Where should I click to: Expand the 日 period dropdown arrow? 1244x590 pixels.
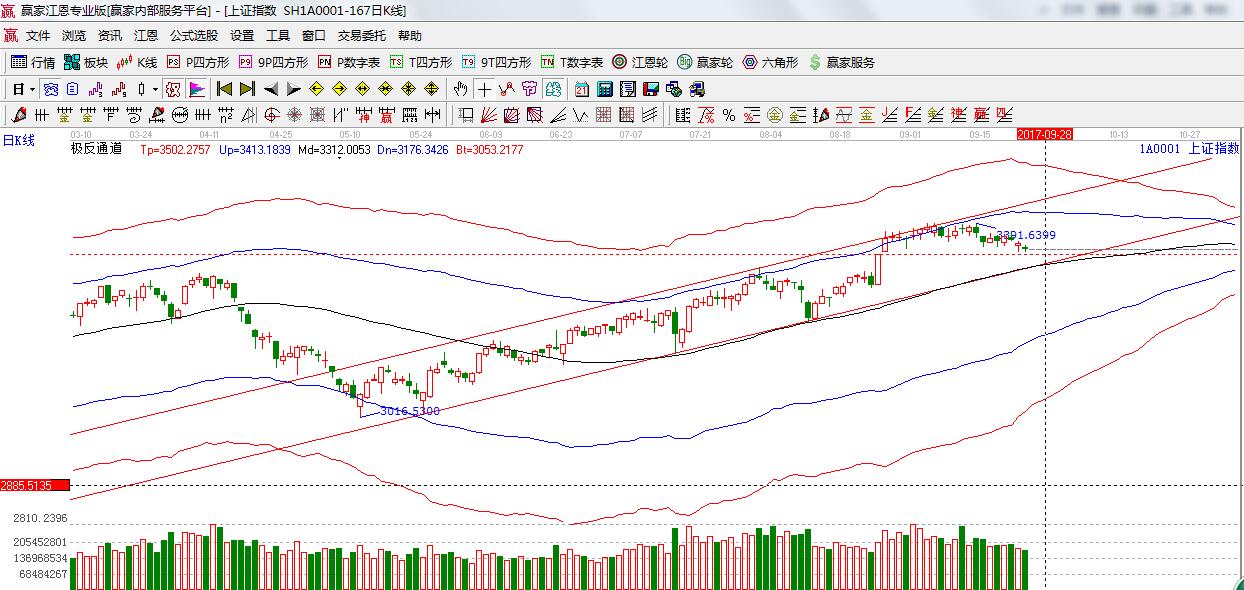point(32,89)
